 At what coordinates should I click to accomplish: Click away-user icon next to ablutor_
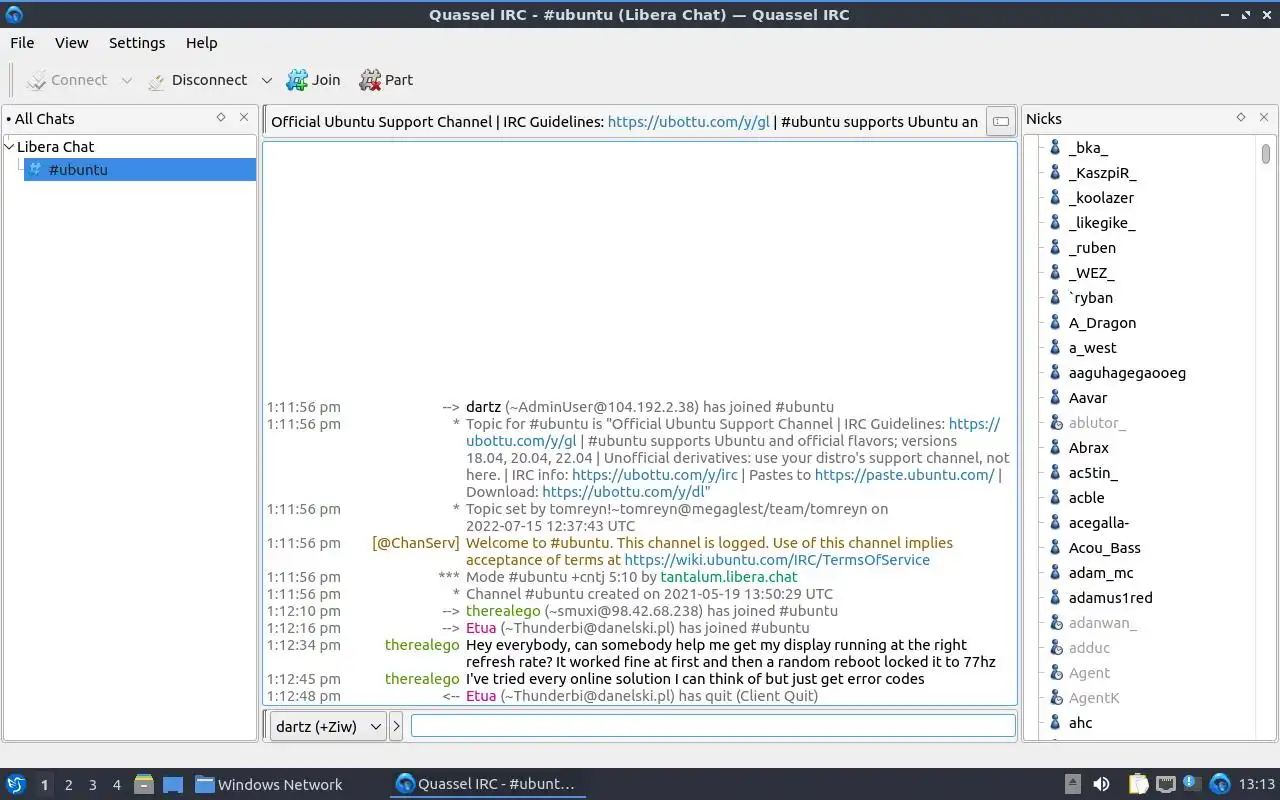coord(1055,423)
